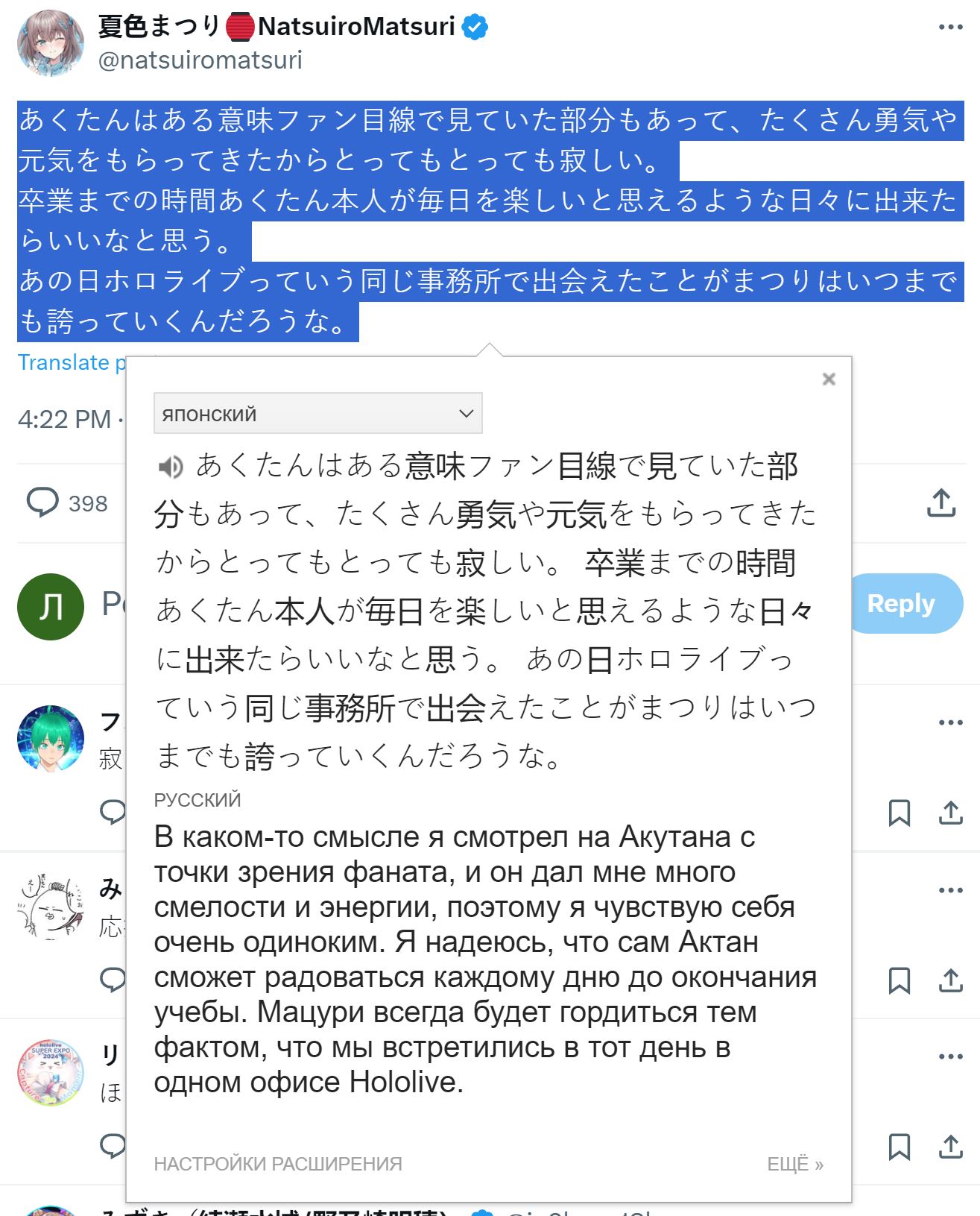Open the more options menu on Matsuri's post
The image size is (980, 1216).
(x=951, y=28)
